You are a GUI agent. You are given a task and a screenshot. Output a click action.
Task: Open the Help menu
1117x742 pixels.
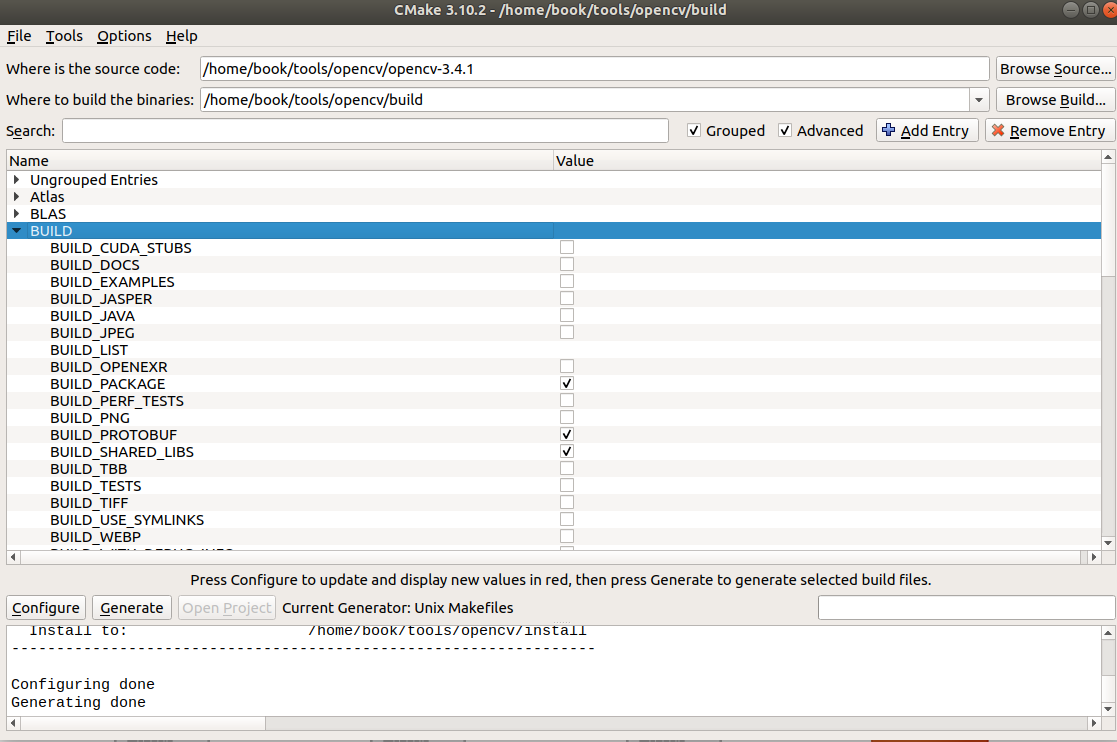(x=182, y=36)
